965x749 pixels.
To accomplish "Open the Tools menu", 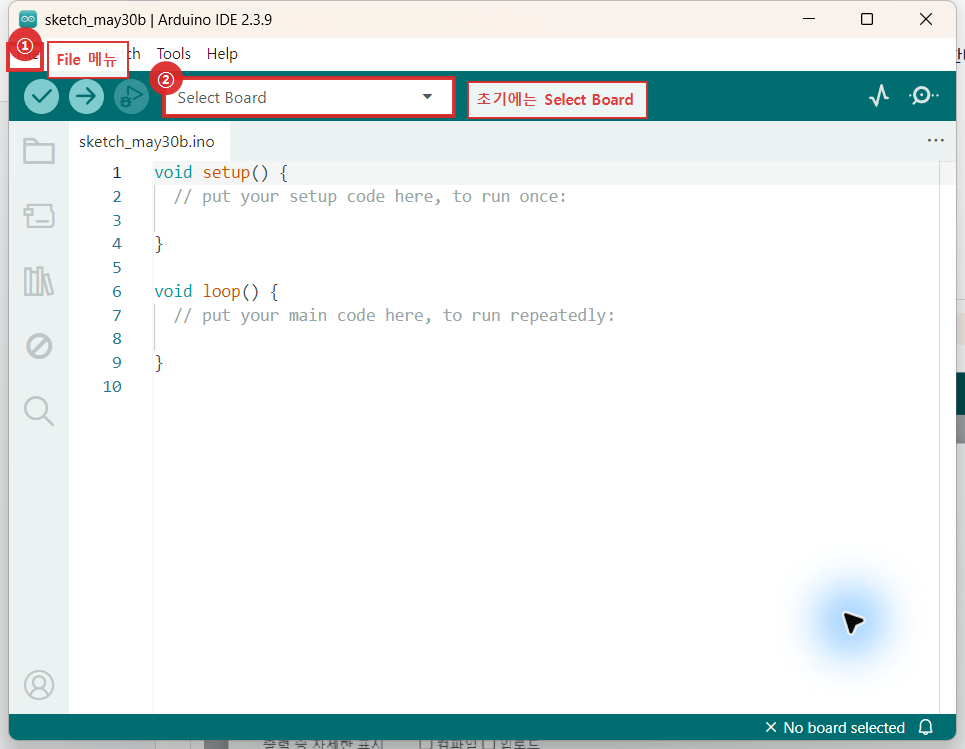I will tap(174, 54).
